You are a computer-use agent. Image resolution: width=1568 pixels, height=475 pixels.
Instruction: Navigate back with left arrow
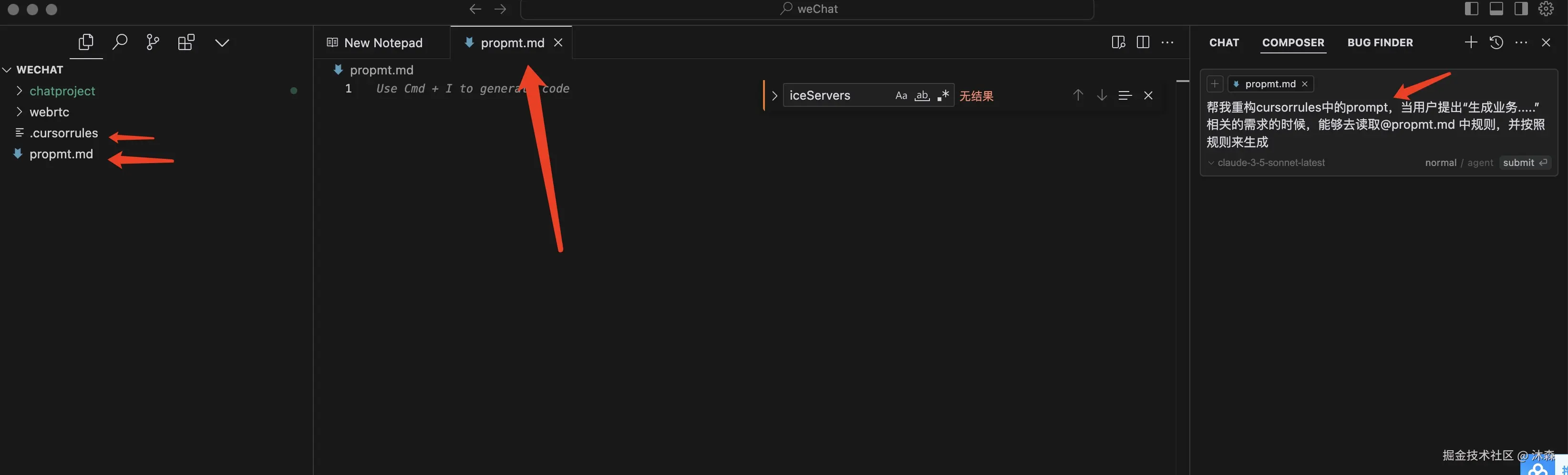(x=475, y=9)
